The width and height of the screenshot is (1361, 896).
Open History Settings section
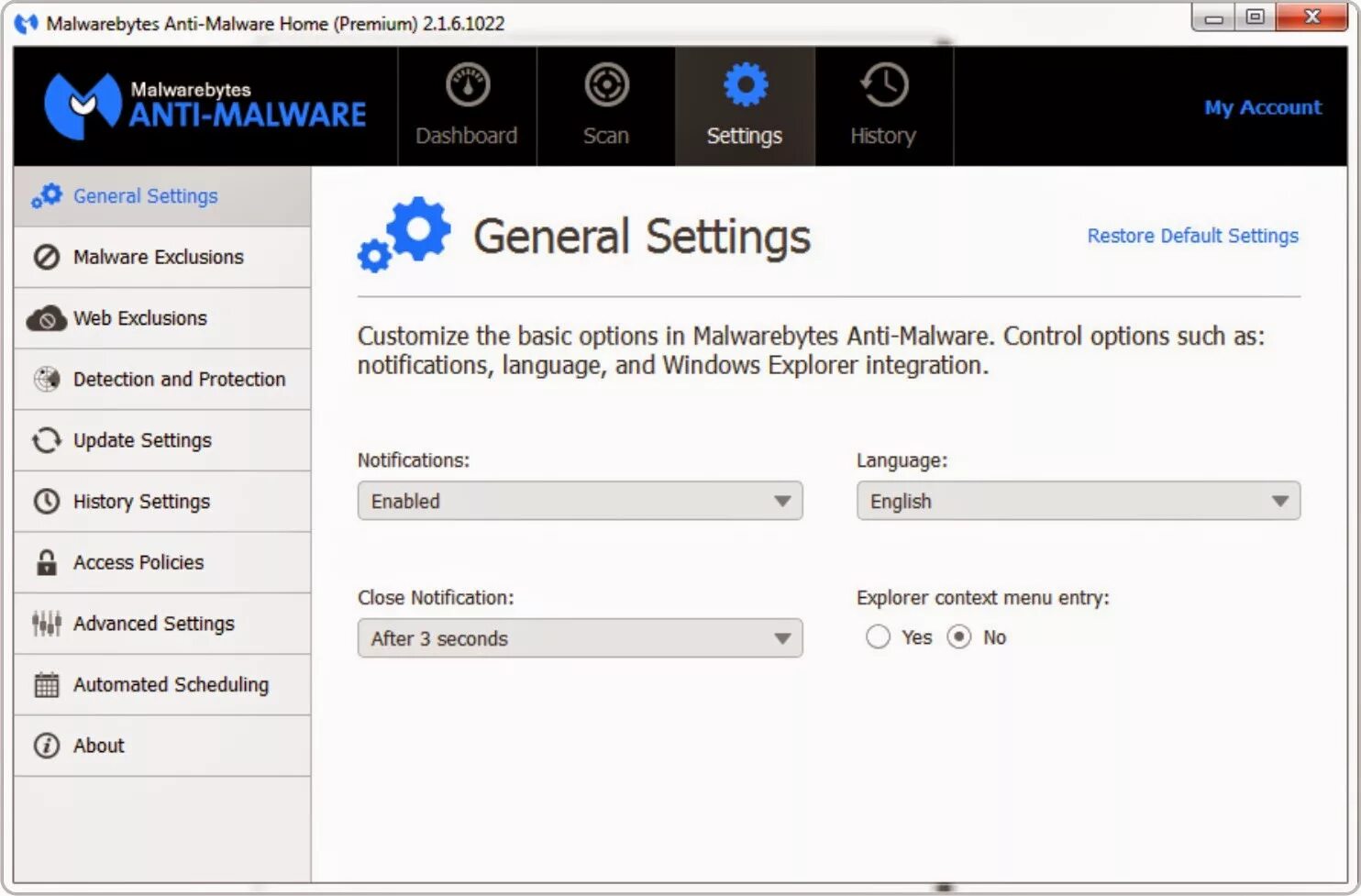pos(162,502)
